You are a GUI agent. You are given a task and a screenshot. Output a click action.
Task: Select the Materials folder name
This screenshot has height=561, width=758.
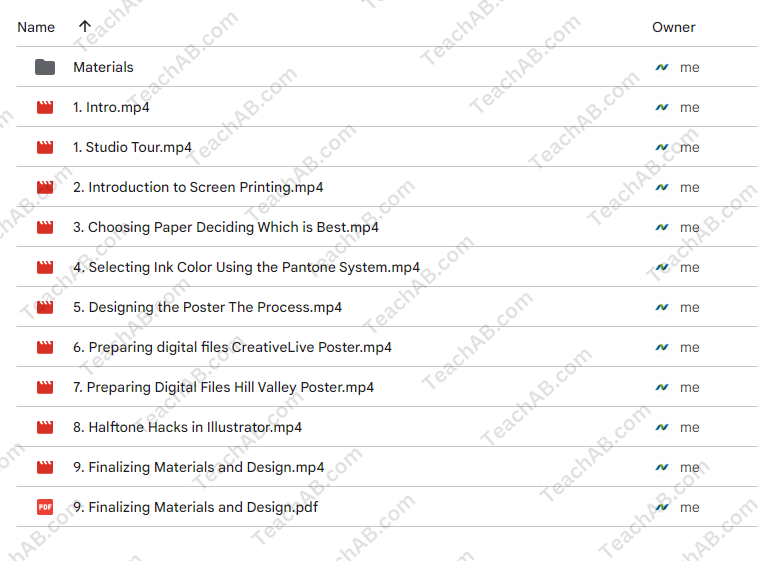pos(103,67)
